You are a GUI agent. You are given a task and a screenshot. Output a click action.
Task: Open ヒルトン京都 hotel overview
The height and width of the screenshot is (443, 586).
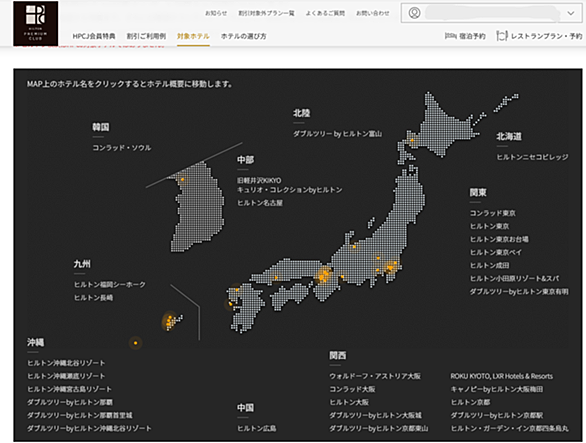pos(470,402)
